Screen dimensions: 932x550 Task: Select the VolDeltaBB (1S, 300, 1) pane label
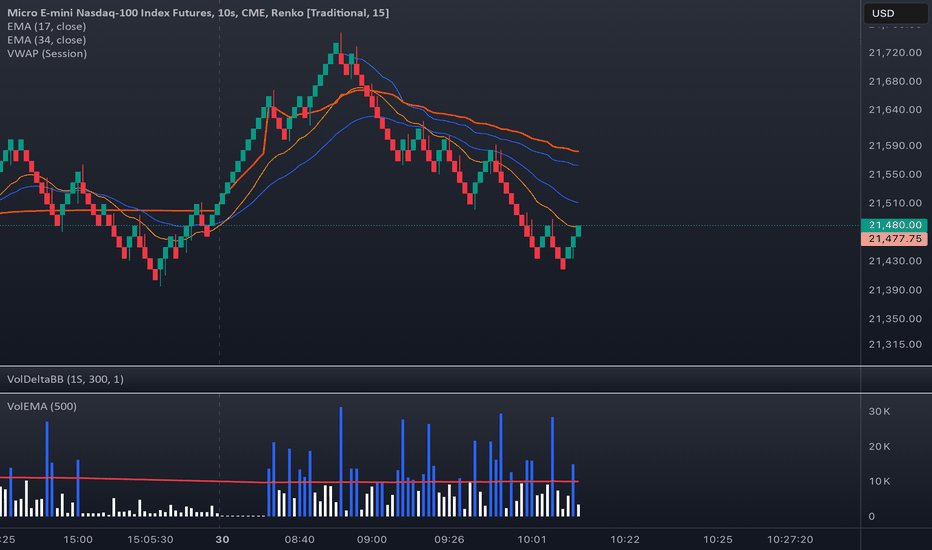pos(65,379)
